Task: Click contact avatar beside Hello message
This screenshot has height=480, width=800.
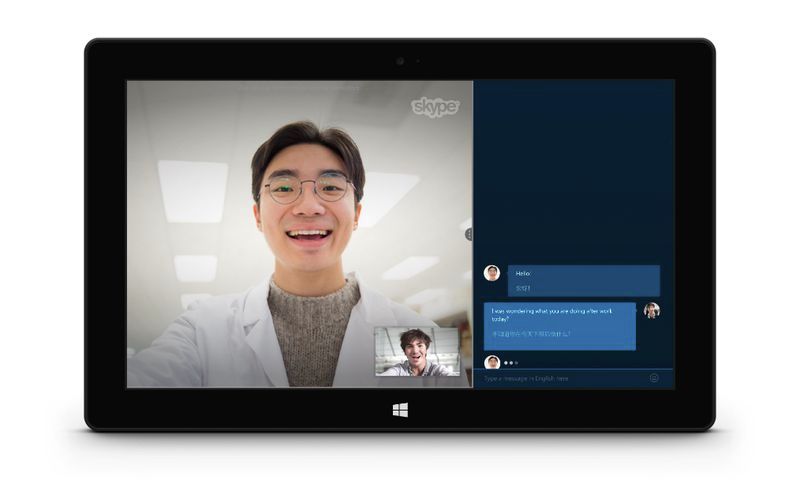Action: (x=492, y=272)
